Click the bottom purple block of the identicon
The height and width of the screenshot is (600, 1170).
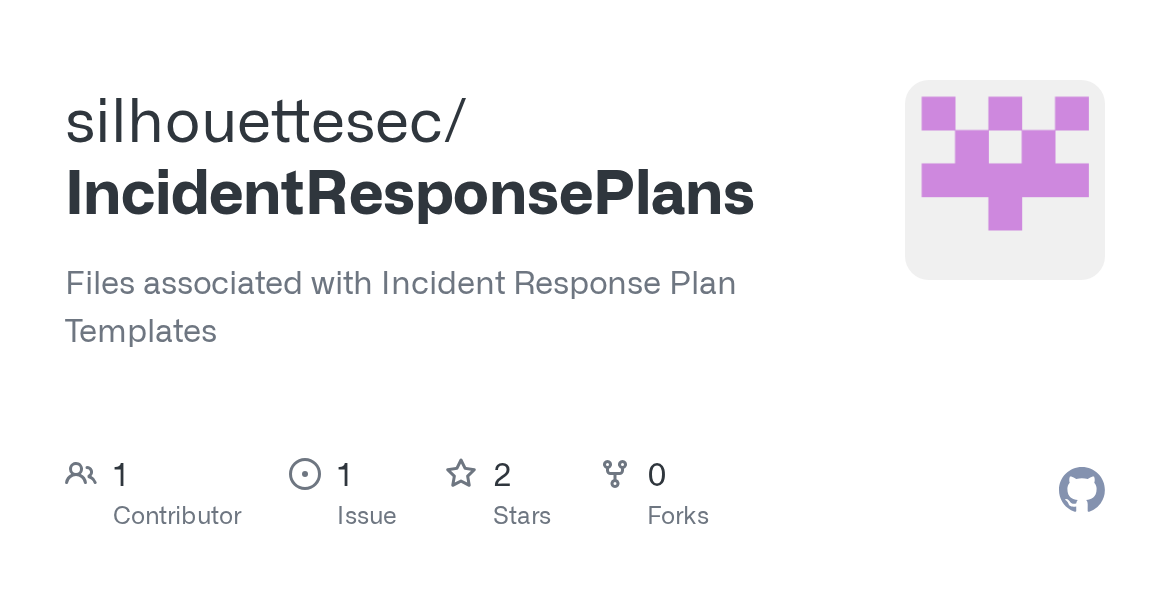(1004, 214)
